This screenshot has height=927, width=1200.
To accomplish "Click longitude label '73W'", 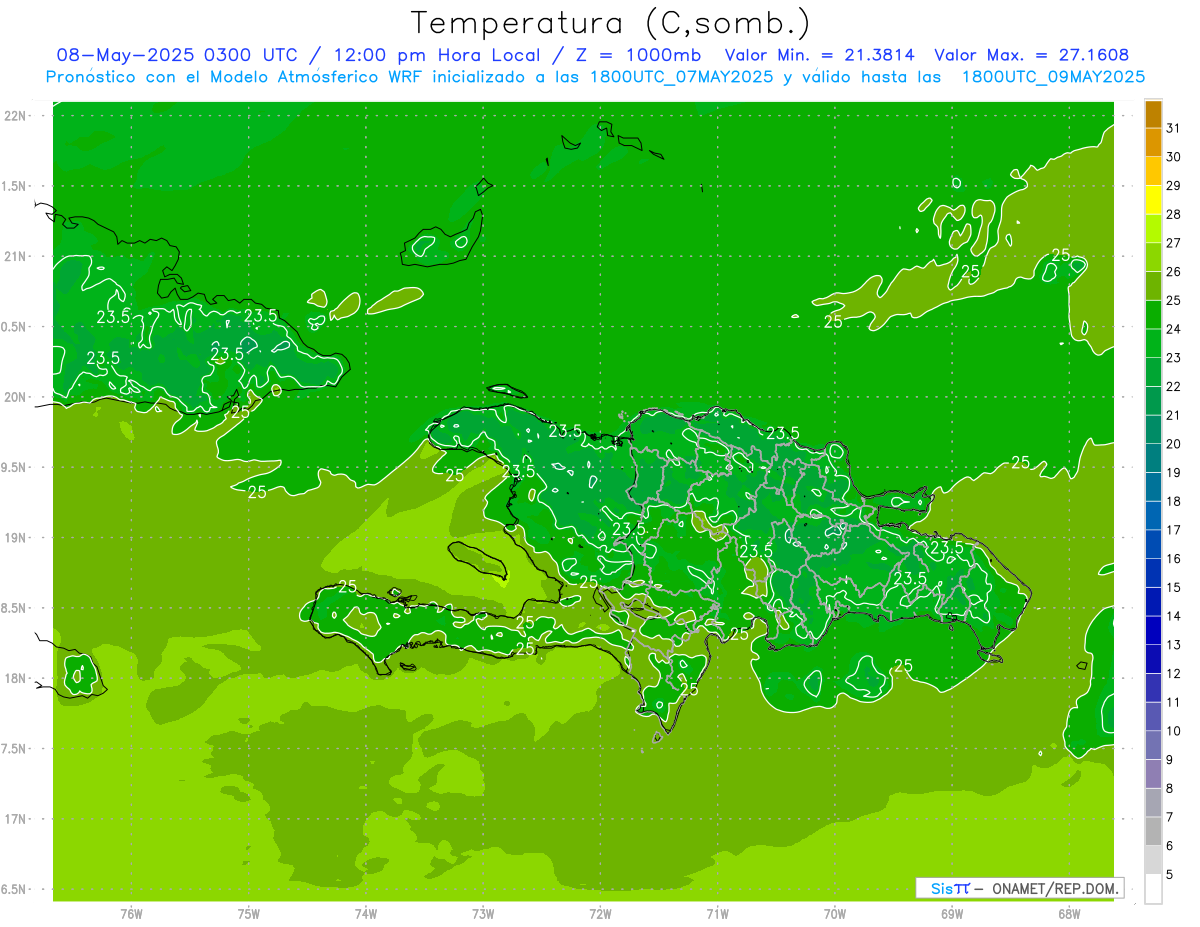I will point(483,914).
